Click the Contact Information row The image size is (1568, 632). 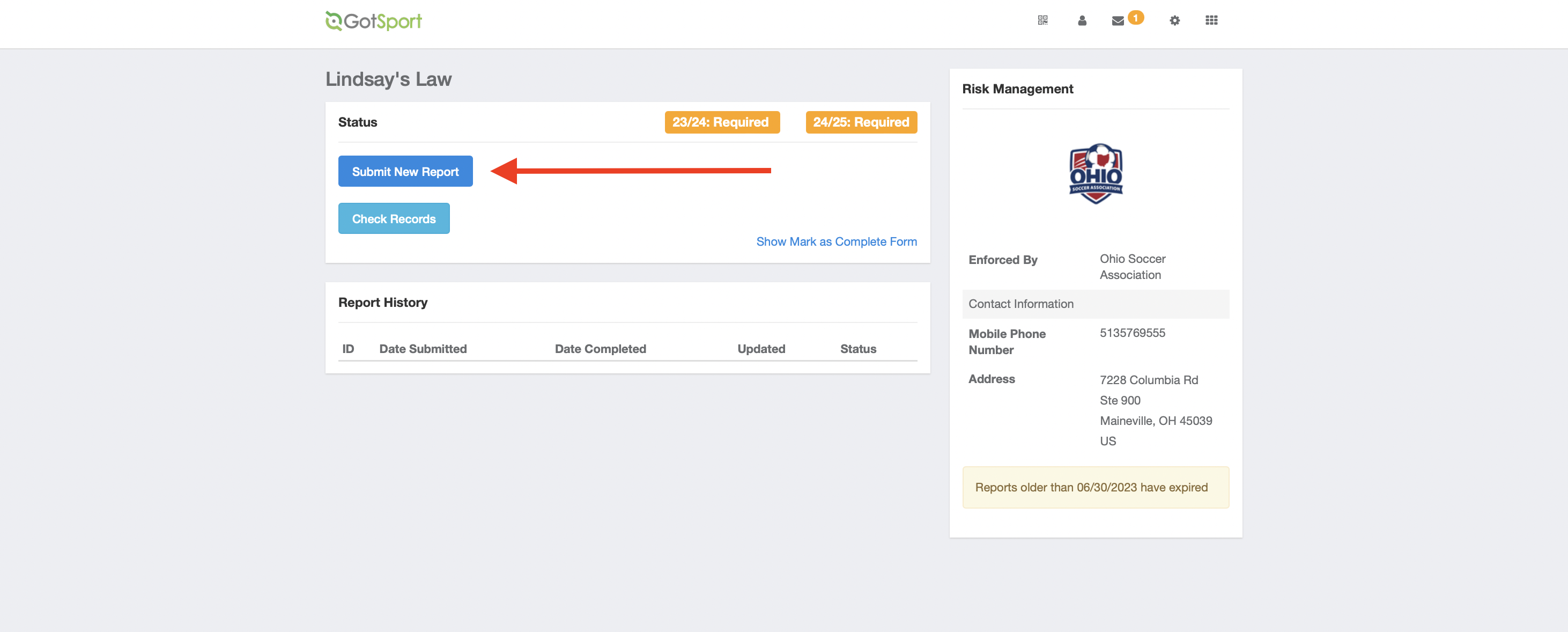1095,304
